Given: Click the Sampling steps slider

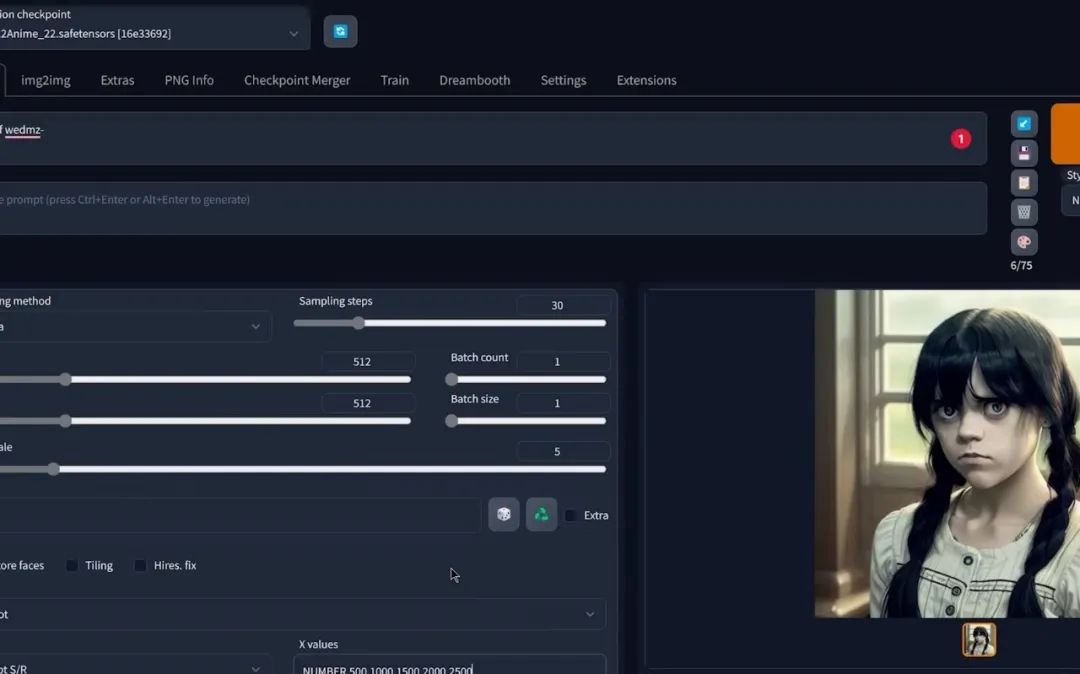Looking at the screenshot, I should (x=450, y=323).
